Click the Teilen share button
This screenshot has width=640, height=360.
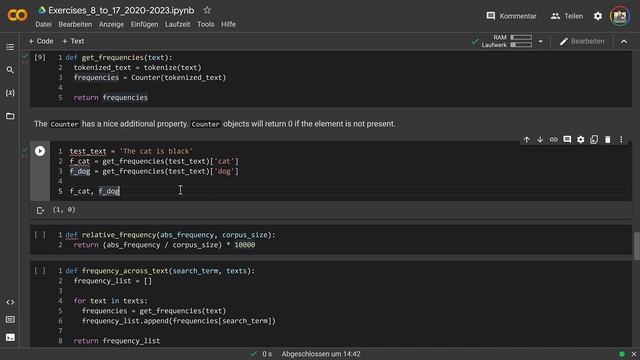[x=567, y=16]
